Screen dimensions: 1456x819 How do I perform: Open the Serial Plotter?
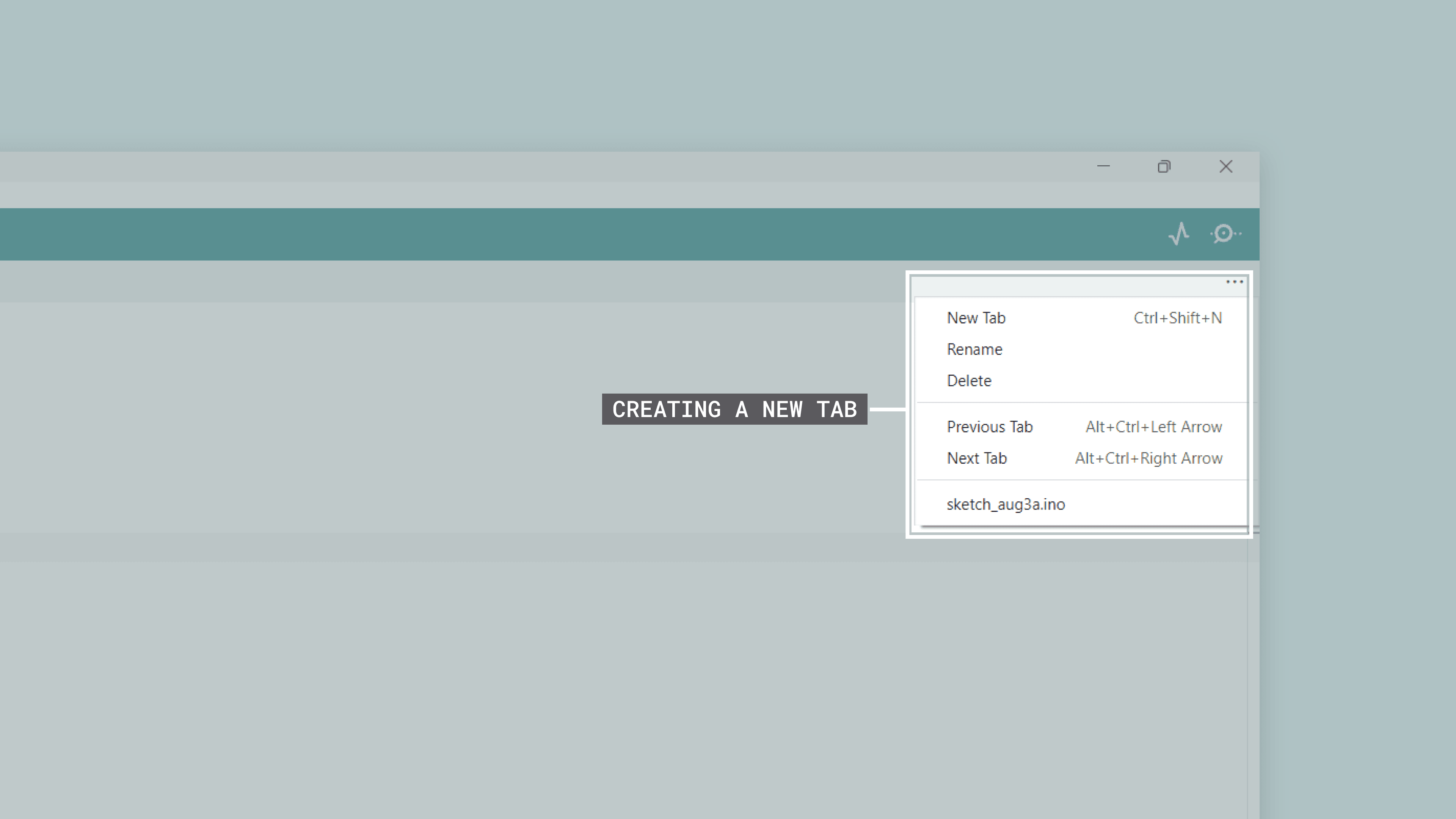pos(1178,234)
